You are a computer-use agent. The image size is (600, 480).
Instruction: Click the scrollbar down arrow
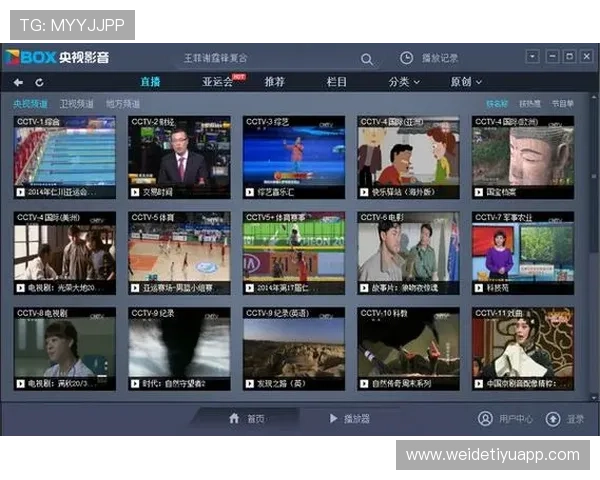point(594,398)
